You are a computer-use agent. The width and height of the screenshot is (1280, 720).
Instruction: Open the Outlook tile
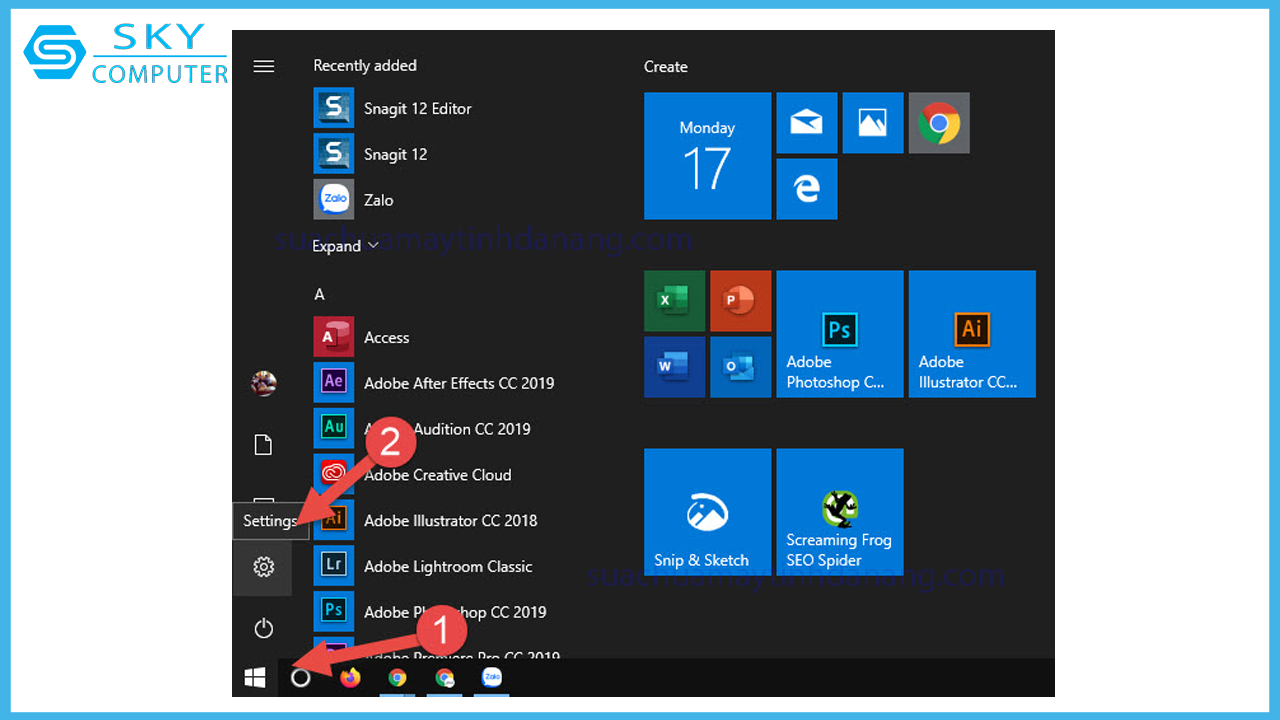coord(740,367)
